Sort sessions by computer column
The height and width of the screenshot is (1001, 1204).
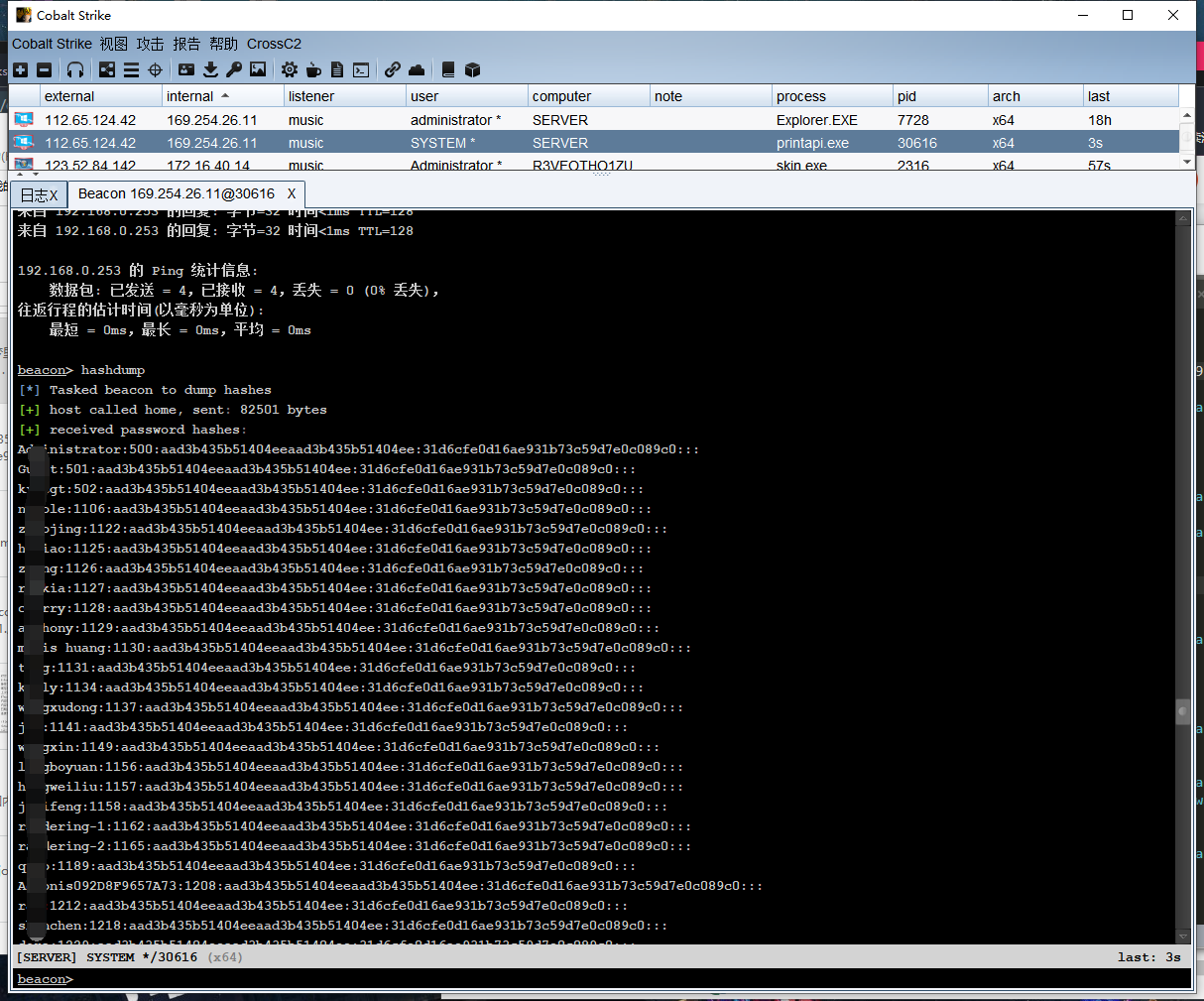coord(589,96)
